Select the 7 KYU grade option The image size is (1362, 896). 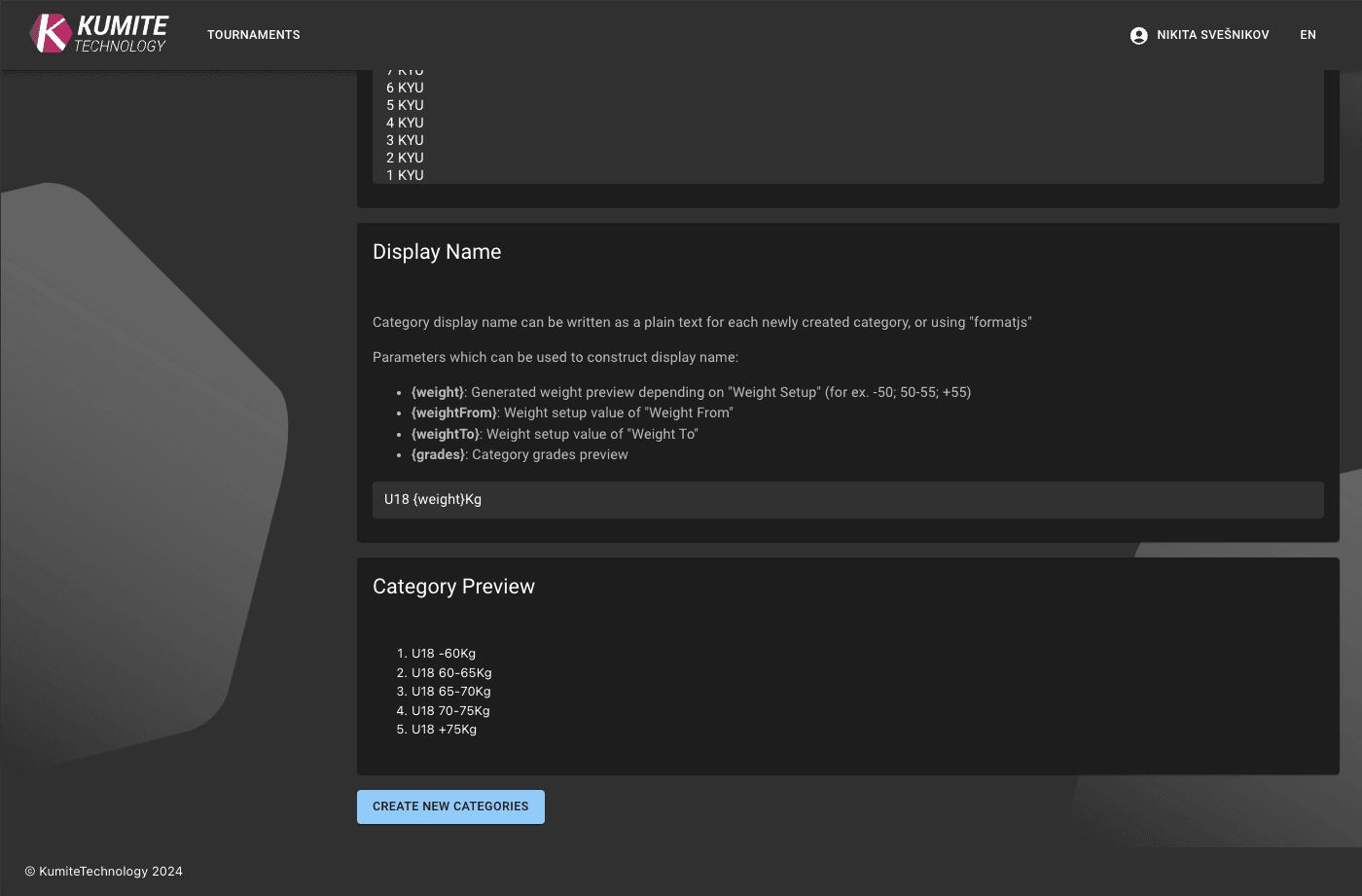tap(405, 70)
